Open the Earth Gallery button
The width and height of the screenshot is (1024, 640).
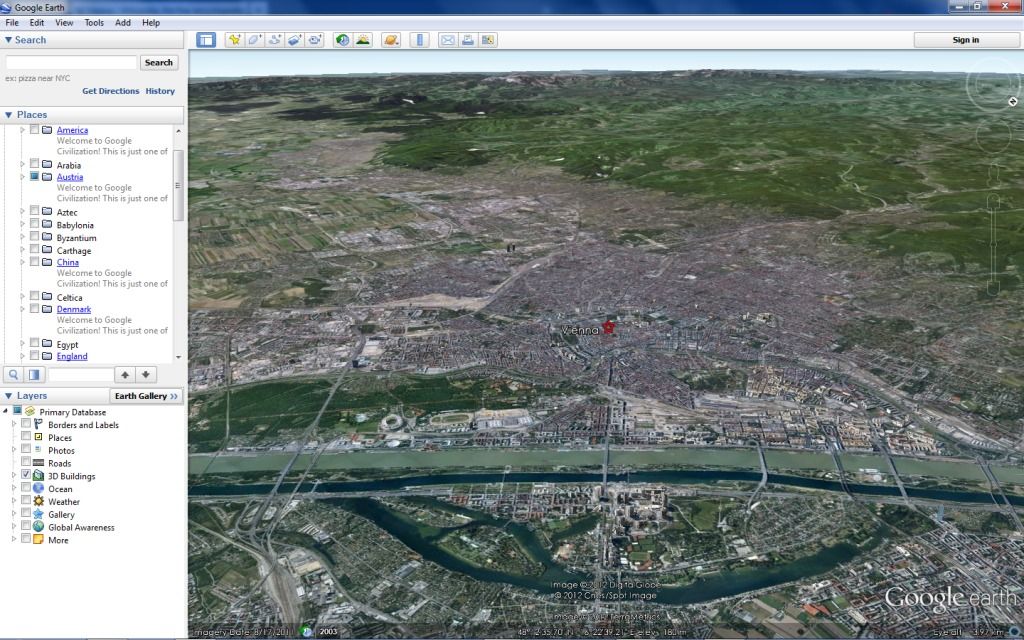tap(146, 396)
